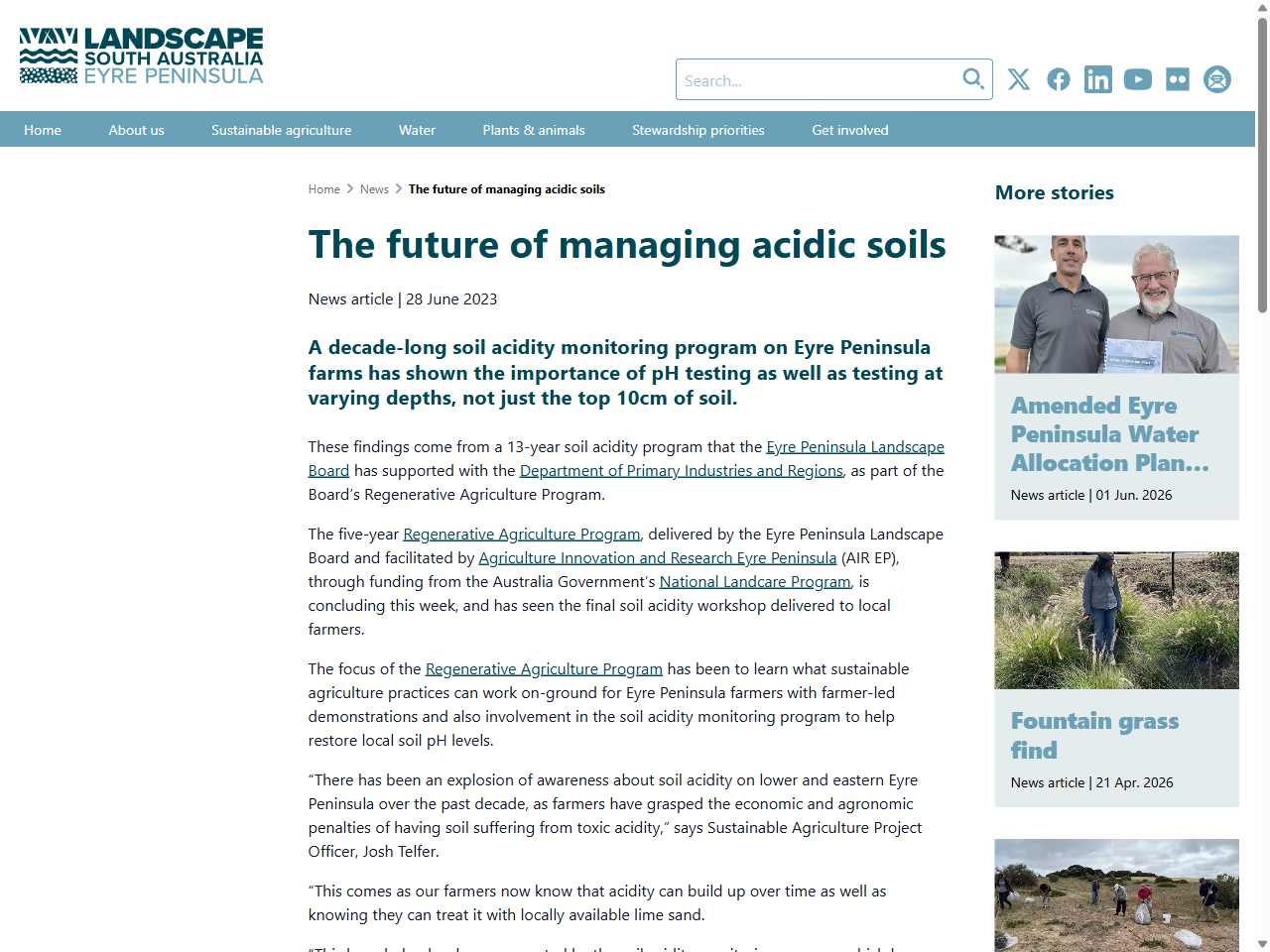Viewport: 1270px width, 952px height.
Task: Open the YouTube social icon
Action: 1138,79
